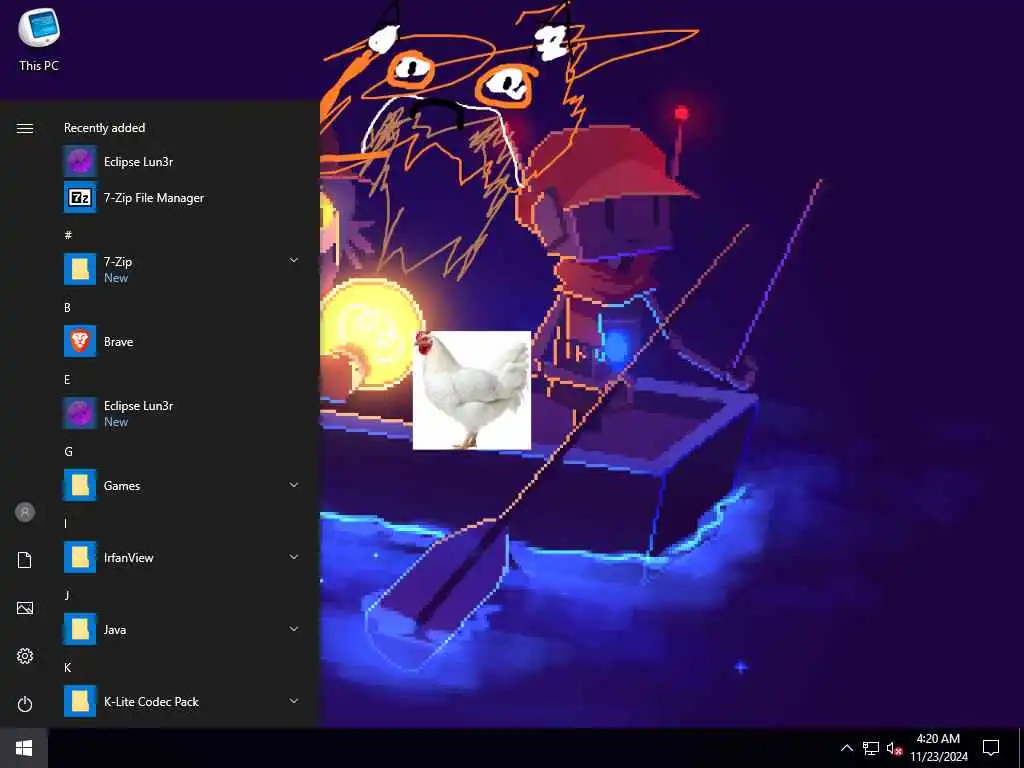
Task: Click the B section letter header
Action: pyautogui.click(x=67, y=307)
